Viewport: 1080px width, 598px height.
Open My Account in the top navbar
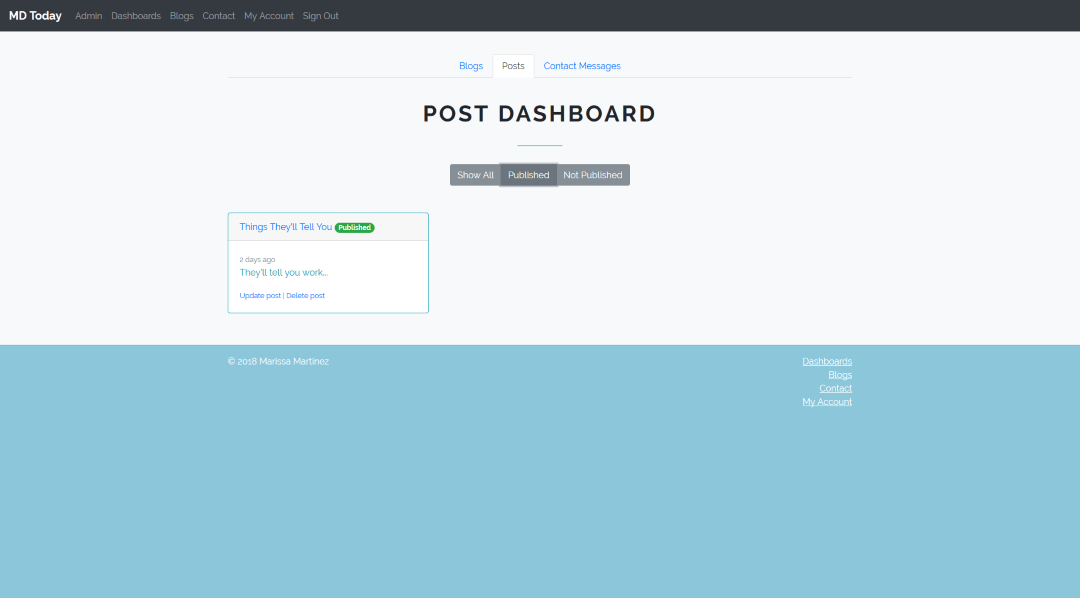click(x=269, y=16)
